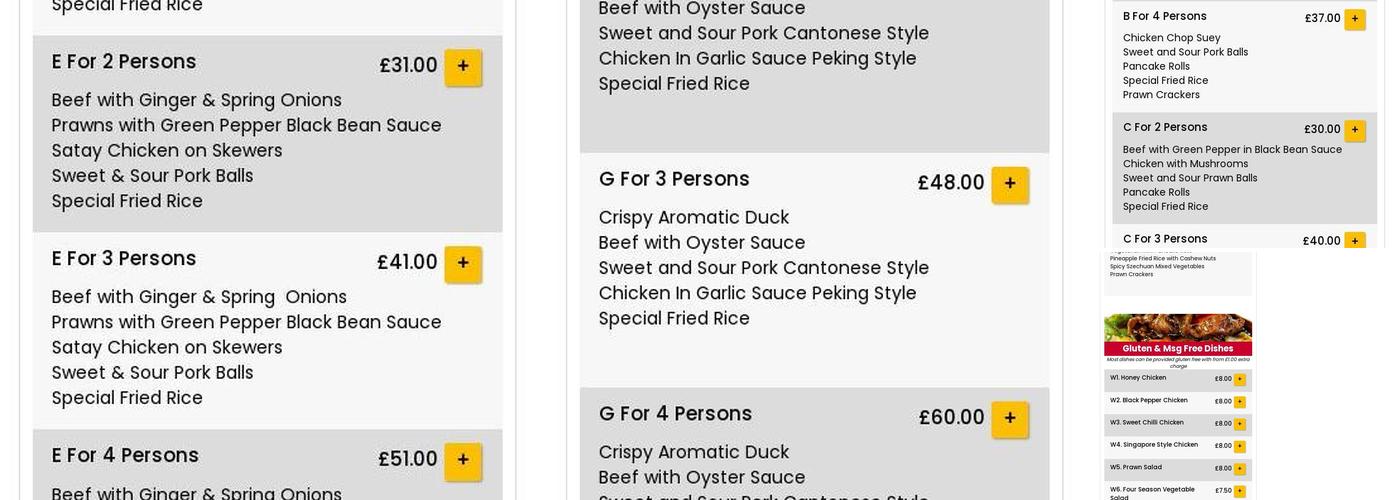Image resolution: width=1400 pixels, height=500 pixels.
Task: Add C For 3 Persons set meal
Action: pos(1355,241)
